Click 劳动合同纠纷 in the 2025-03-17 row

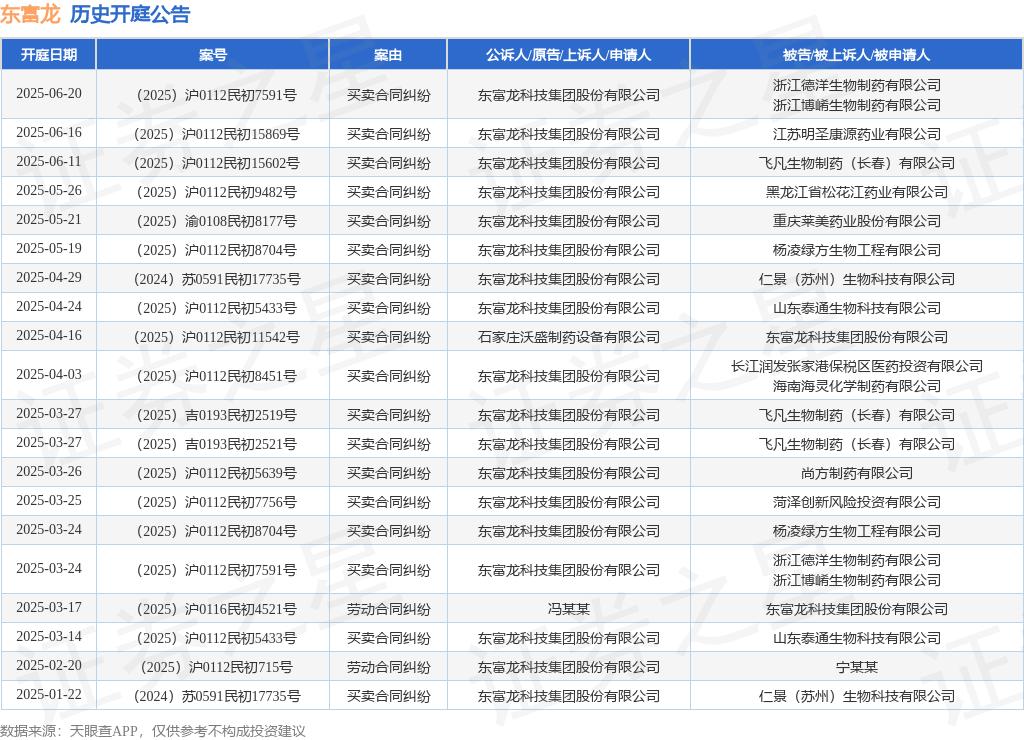coord(388,609)
